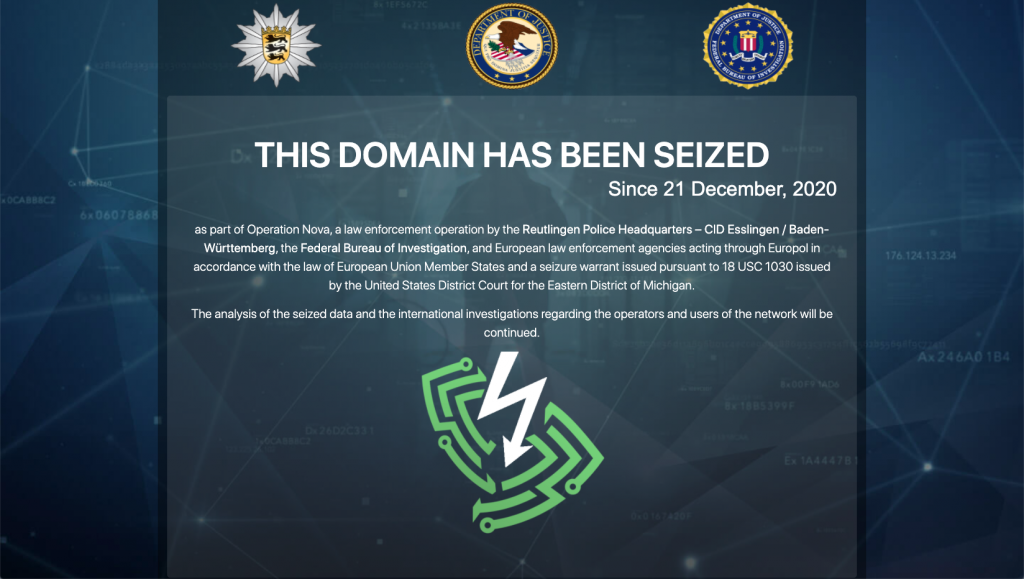Select the 'THIS DOMAIN HAS BEEN SEIZED' heading
Screen dimensions: 1024x579
tap(511, 155)
